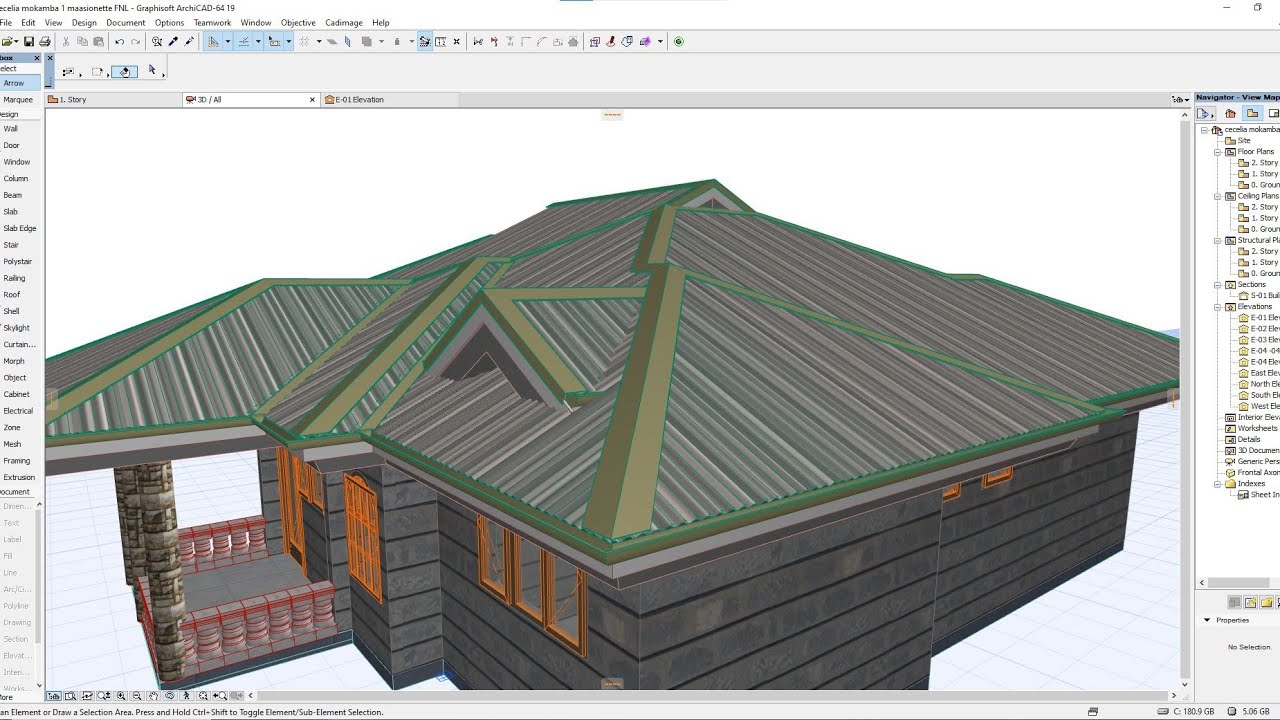Click the Open file folder icon
Screen dimensions: 1280x720
tap(8, 41)
